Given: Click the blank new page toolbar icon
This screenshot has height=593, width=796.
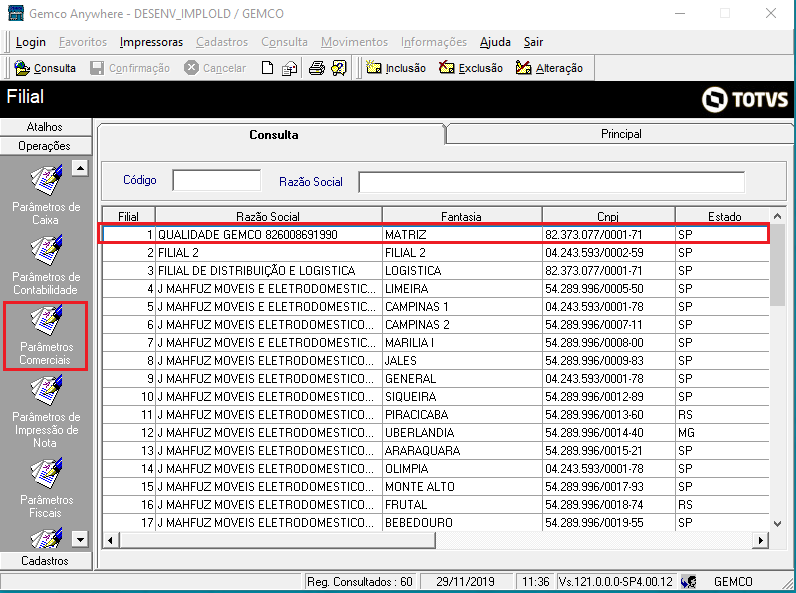Looking at the screenshot, I should click(x=267, y=68).
